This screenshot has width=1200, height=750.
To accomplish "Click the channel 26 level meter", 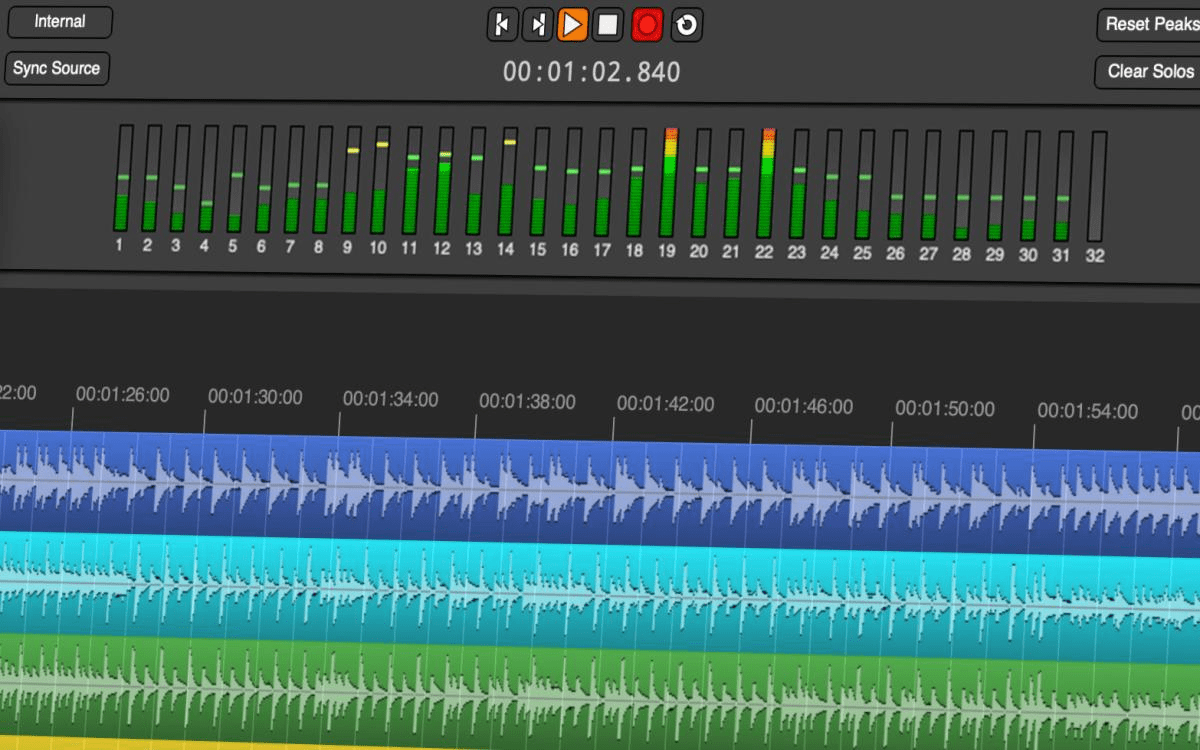I will click(x=897, y=185).
